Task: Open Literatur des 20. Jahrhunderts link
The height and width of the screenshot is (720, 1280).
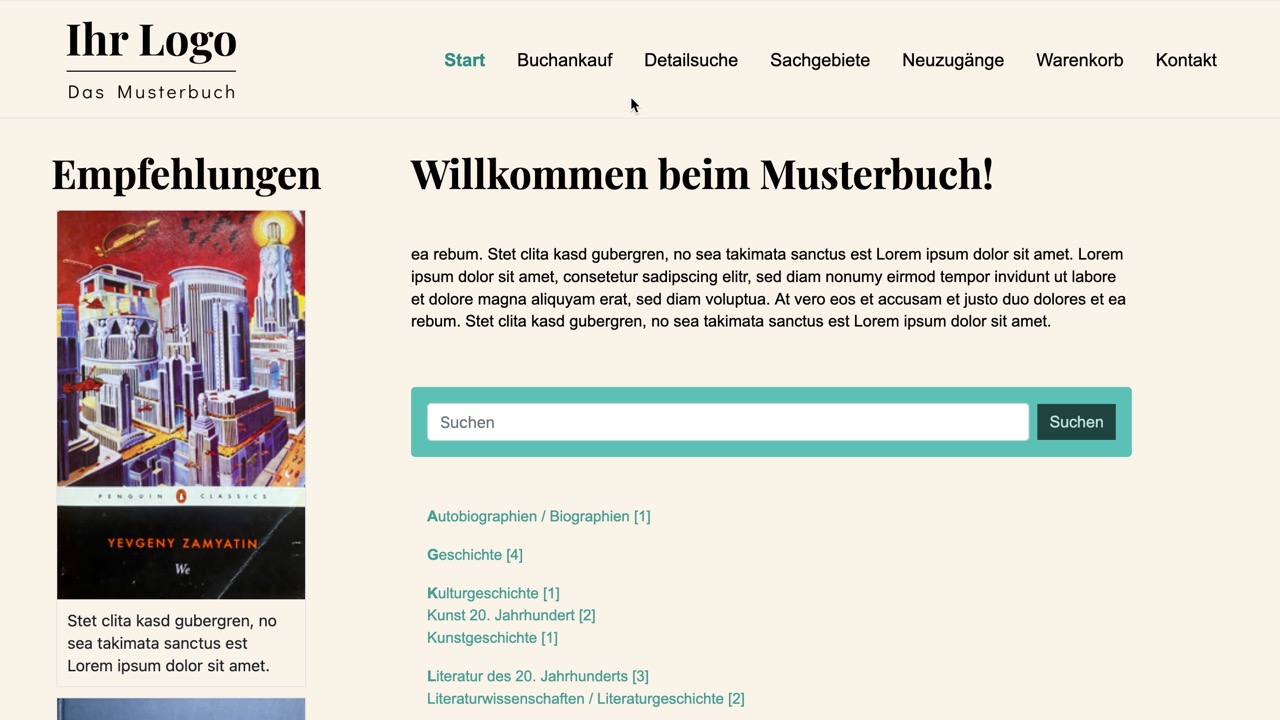Action: pos(537,676)
